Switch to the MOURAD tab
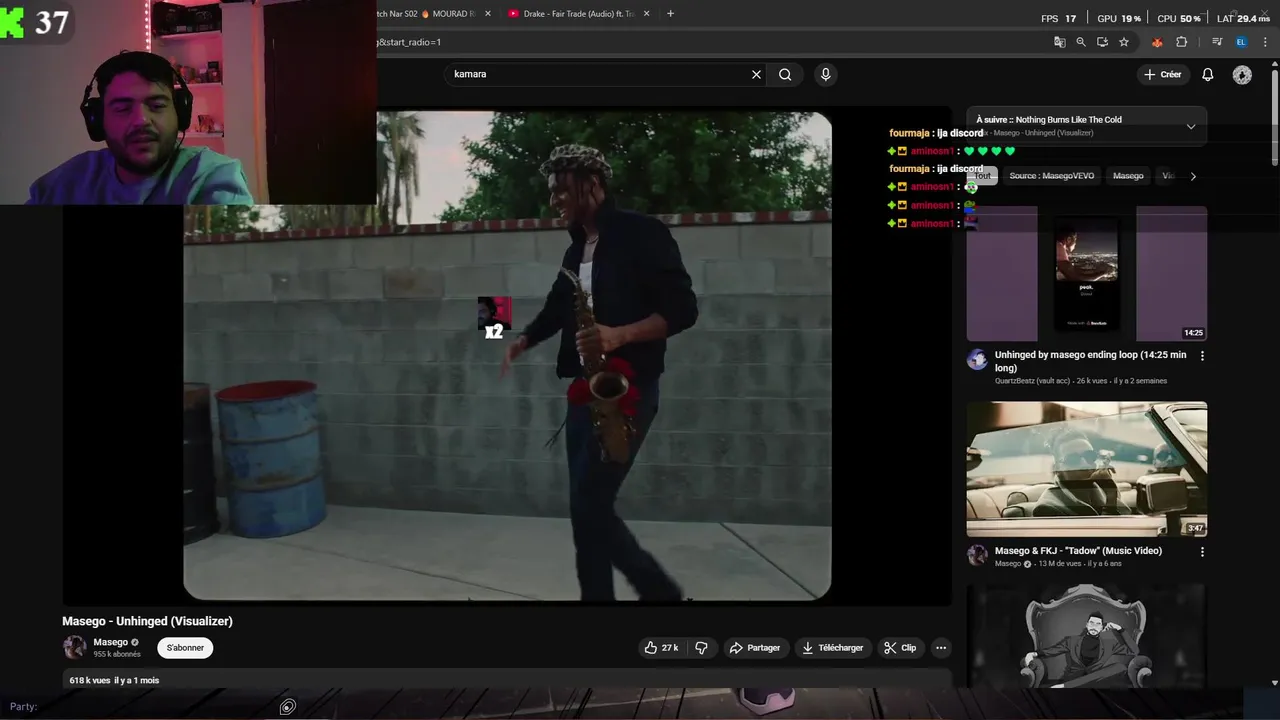The image size is (1280, 720). click(430, 14)
